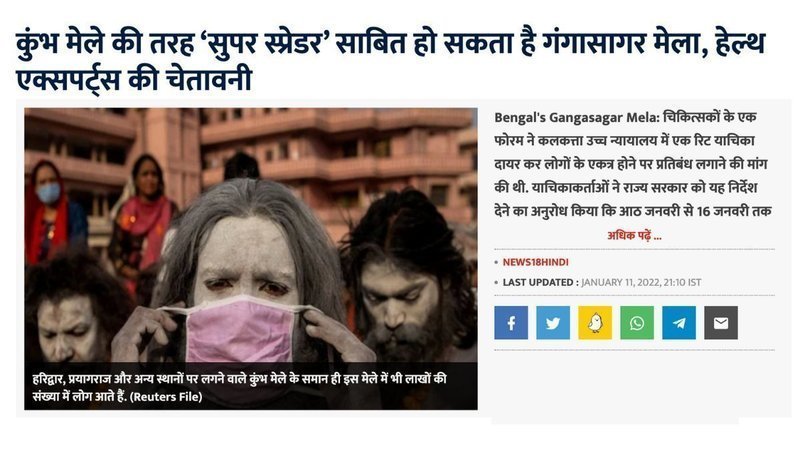This screenshot has width=800, height=450.
Task: Click the pink face mask in photo
Action: click(x=240, y=329)
